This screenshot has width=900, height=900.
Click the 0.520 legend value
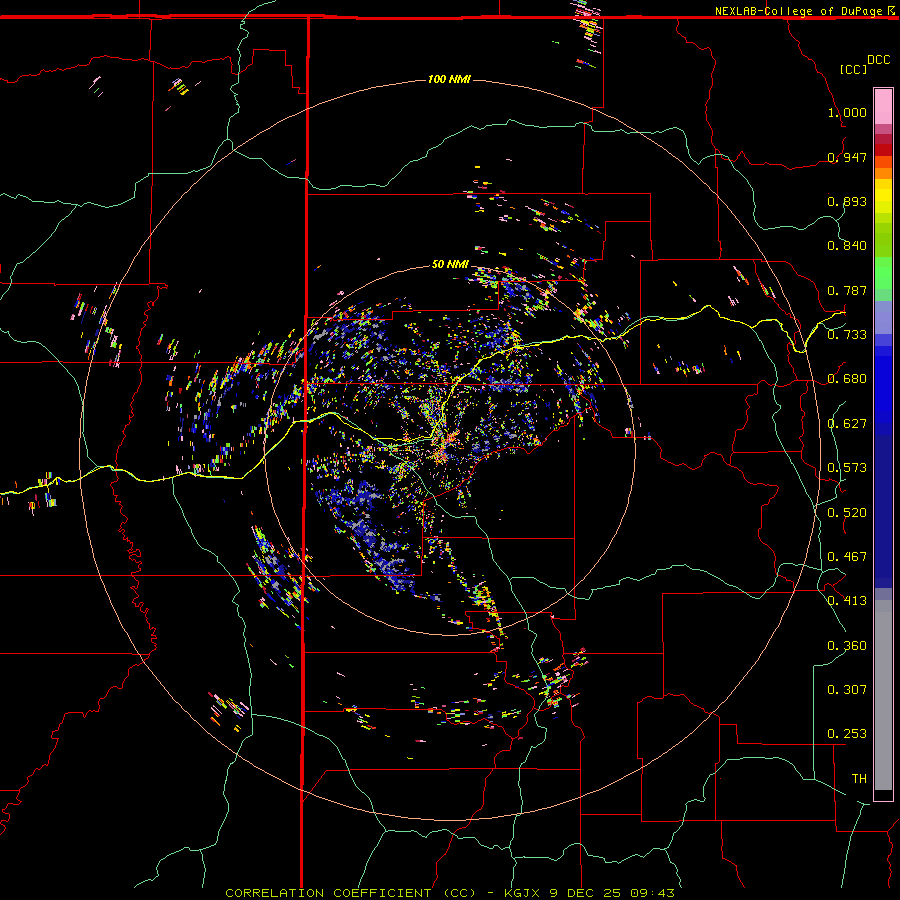pyautogui.click(x=847, y=512)
